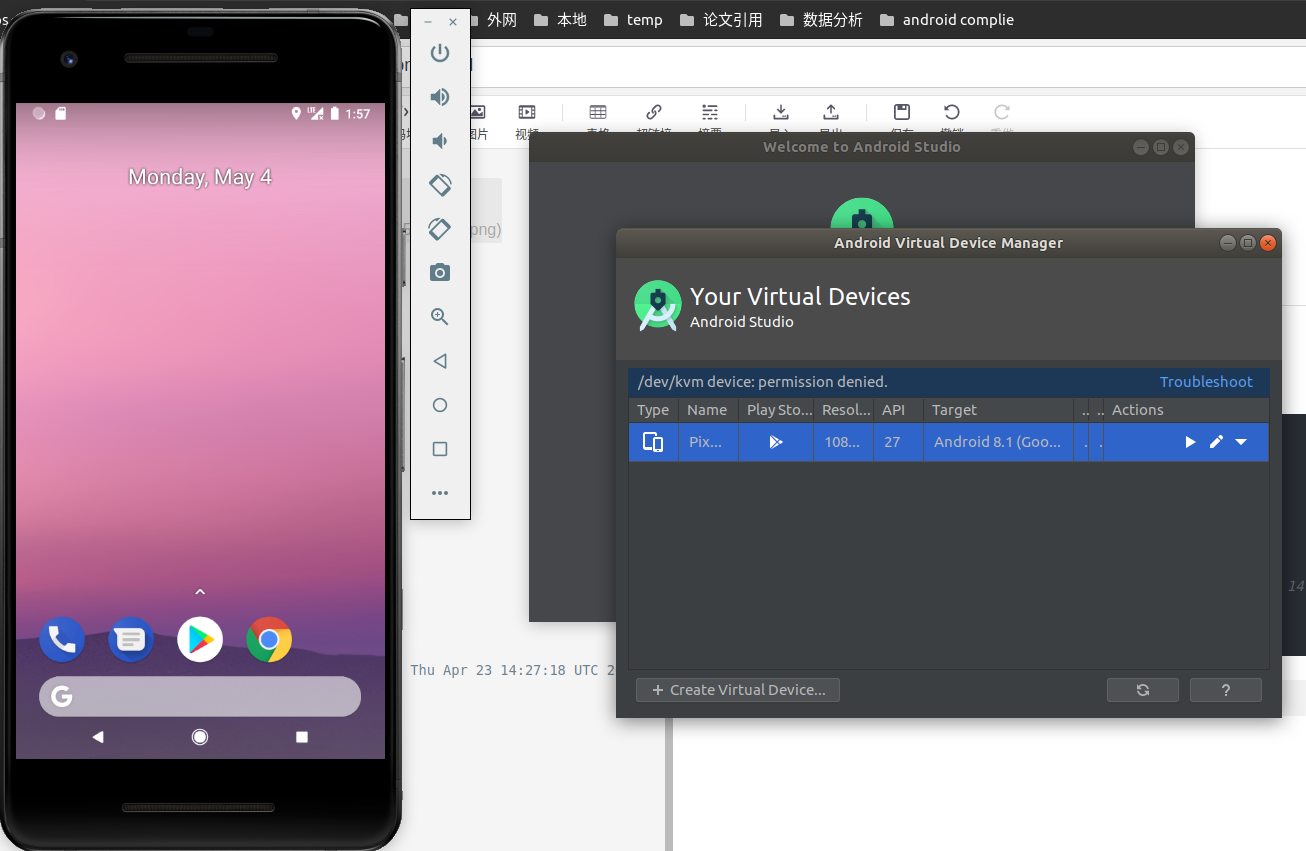Click the summary list icon in editor toolbar
This screenshot has width=1306, height=851.
tap(710, 113)
